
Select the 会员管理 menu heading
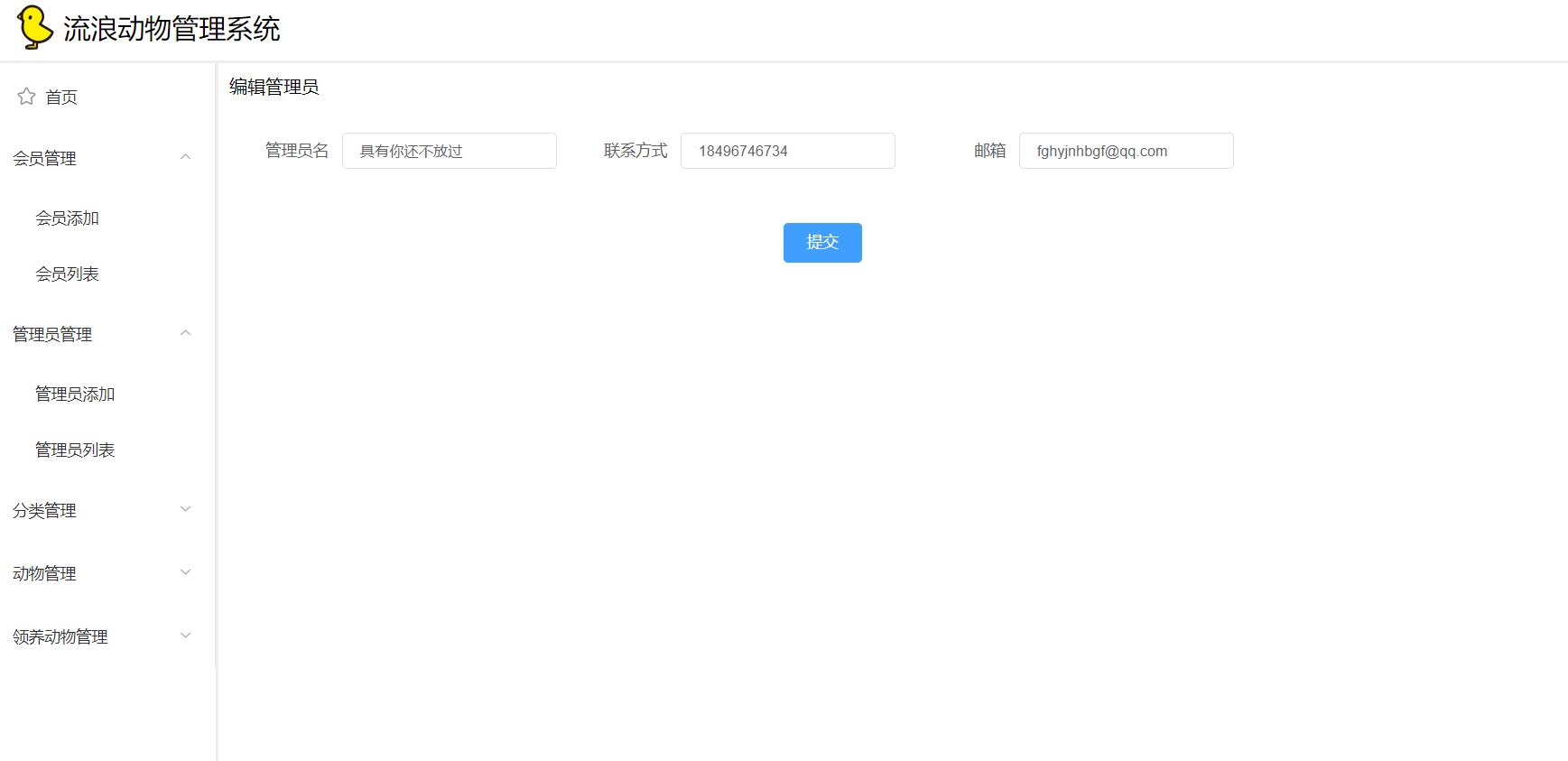click(44, 158)
